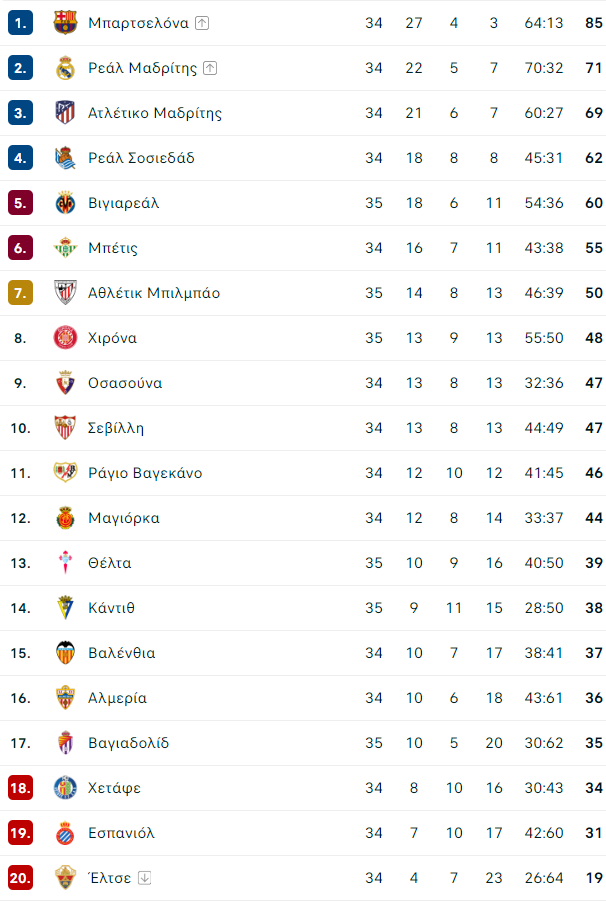Open the Μπέτις team page
This screenshot has width=606, height=905.
[x=113, y=248]
